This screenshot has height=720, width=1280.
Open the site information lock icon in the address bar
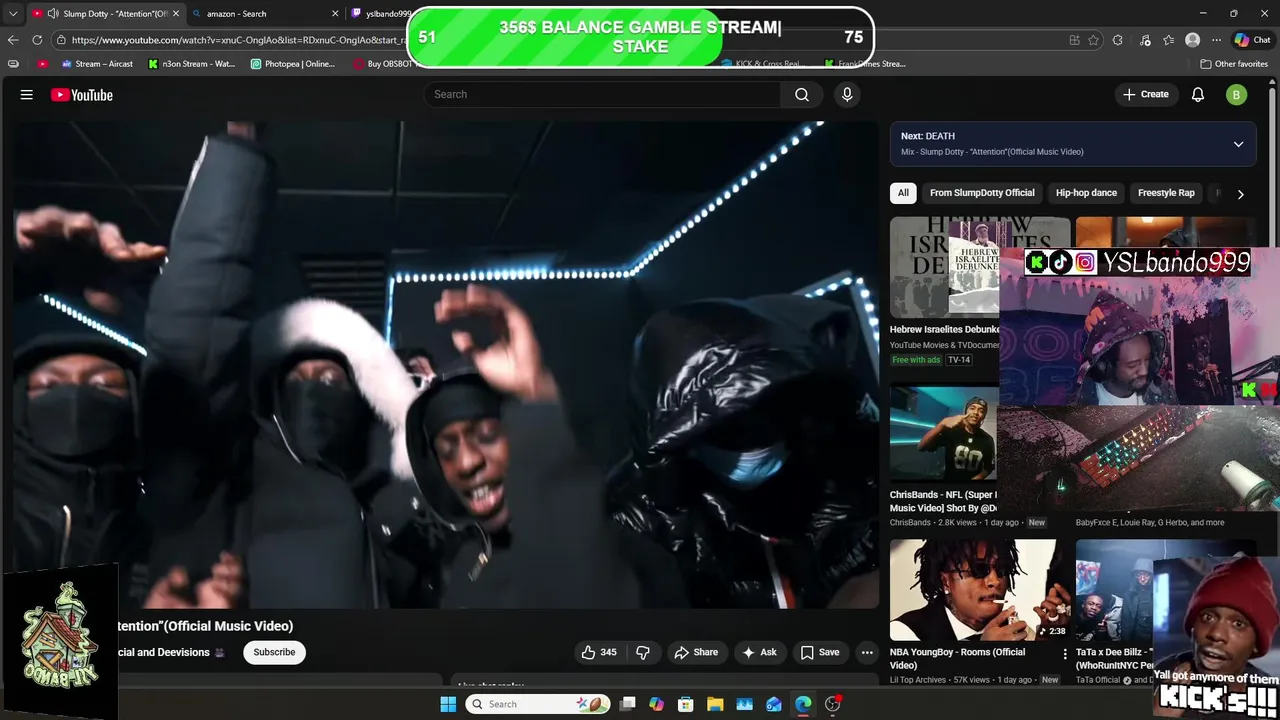[x=61, y=40]
